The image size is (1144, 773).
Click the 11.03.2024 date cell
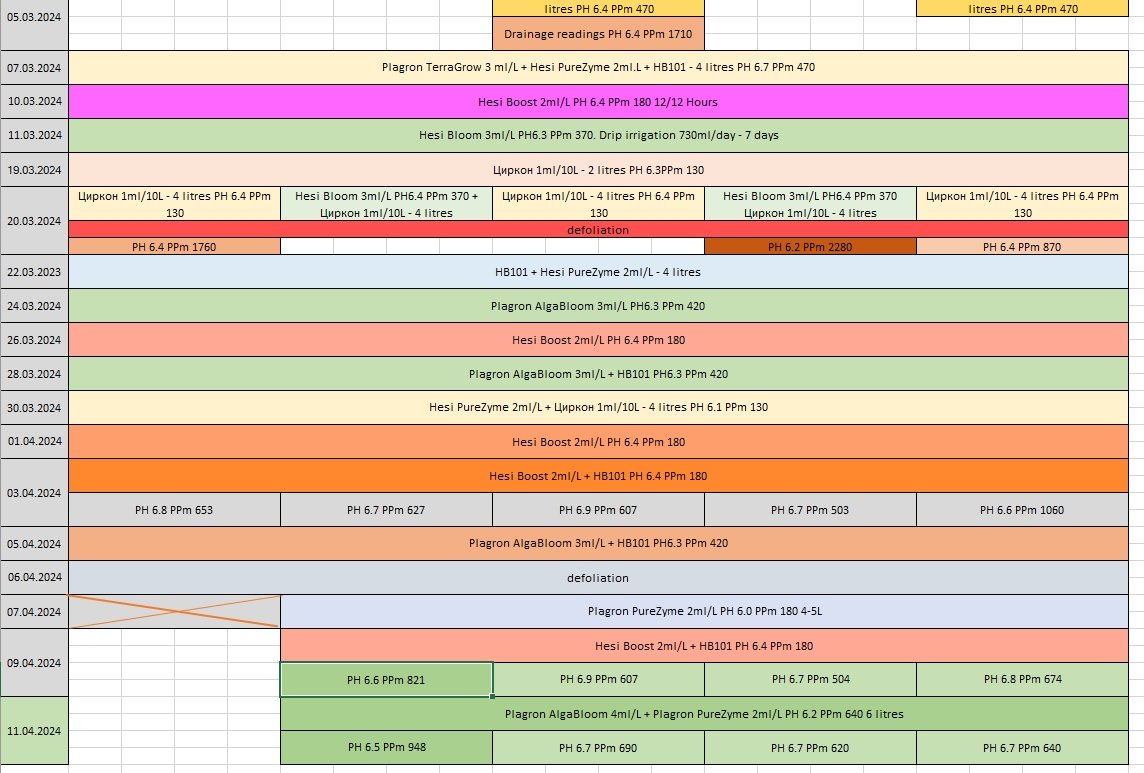coord(34,136)
